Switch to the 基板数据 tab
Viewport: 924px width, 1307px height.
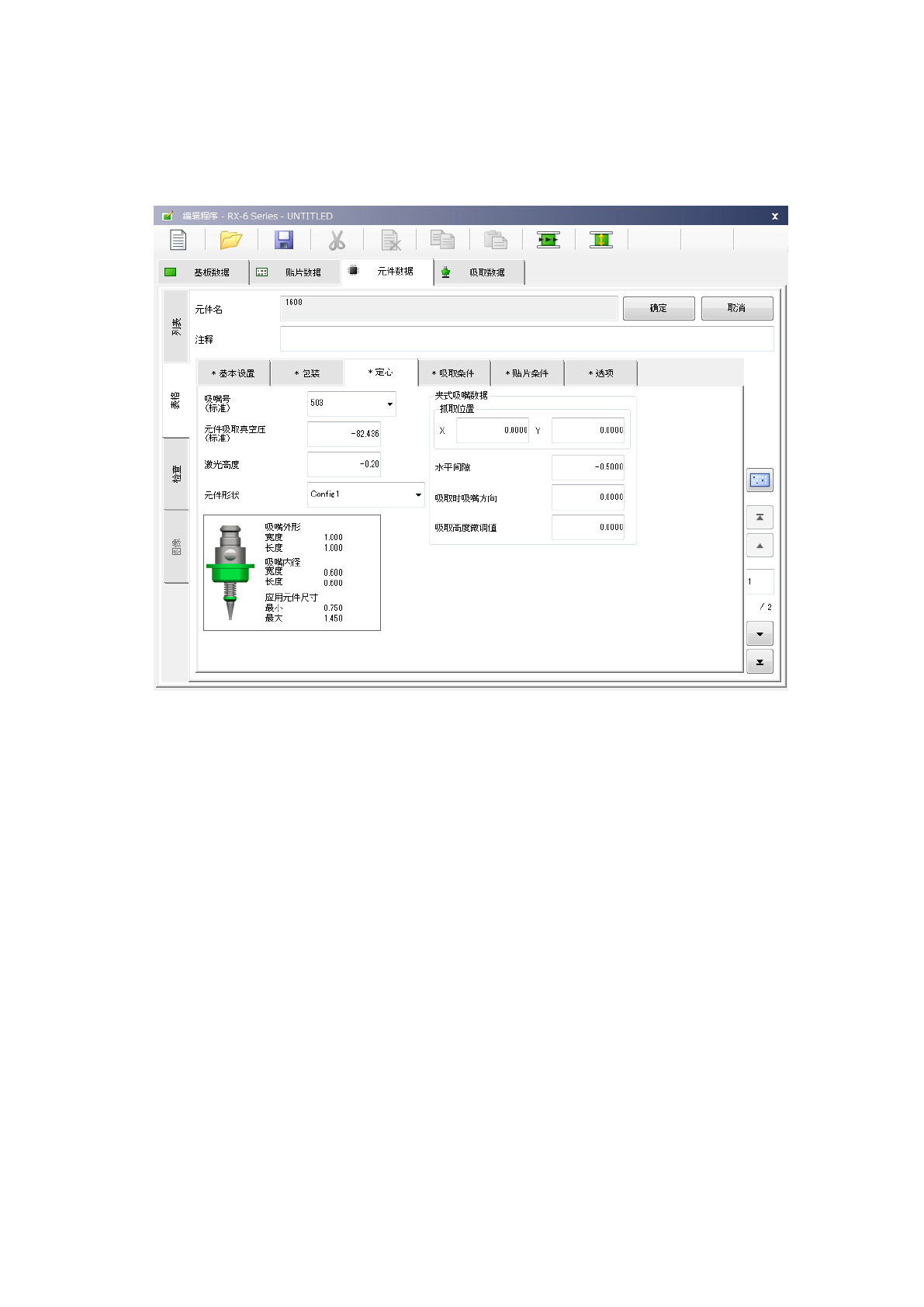[204, 272]
